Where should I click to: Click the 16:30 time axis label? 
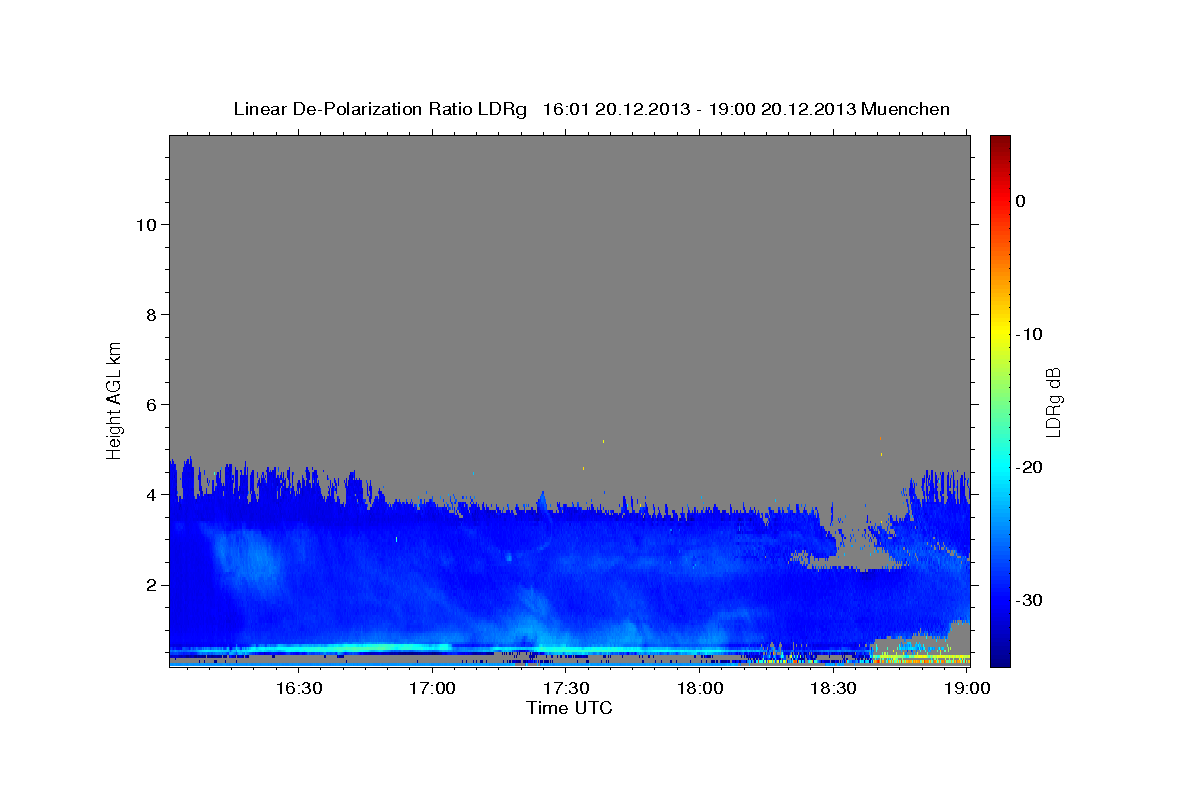tap(298, 688)
